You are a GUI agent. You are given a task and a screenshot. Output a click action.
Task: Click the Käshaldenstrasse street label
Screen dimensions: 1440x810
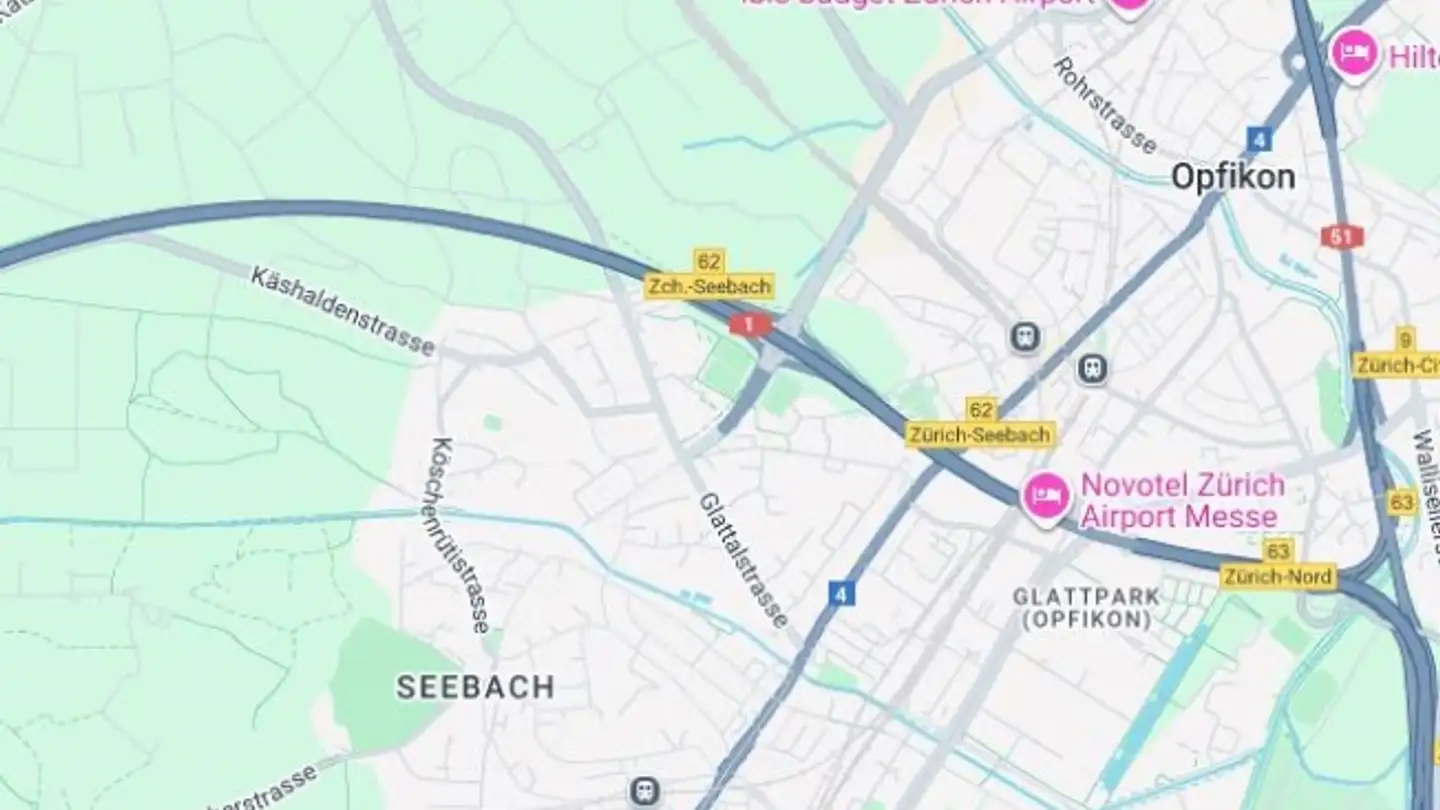[343, 311]
